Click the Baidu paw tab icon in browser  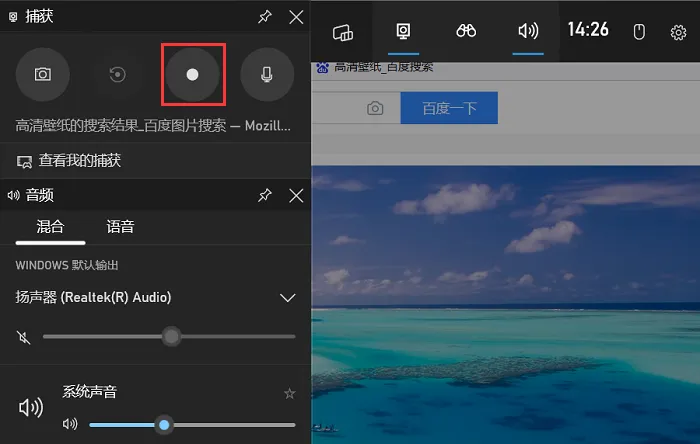click(322, 68)
